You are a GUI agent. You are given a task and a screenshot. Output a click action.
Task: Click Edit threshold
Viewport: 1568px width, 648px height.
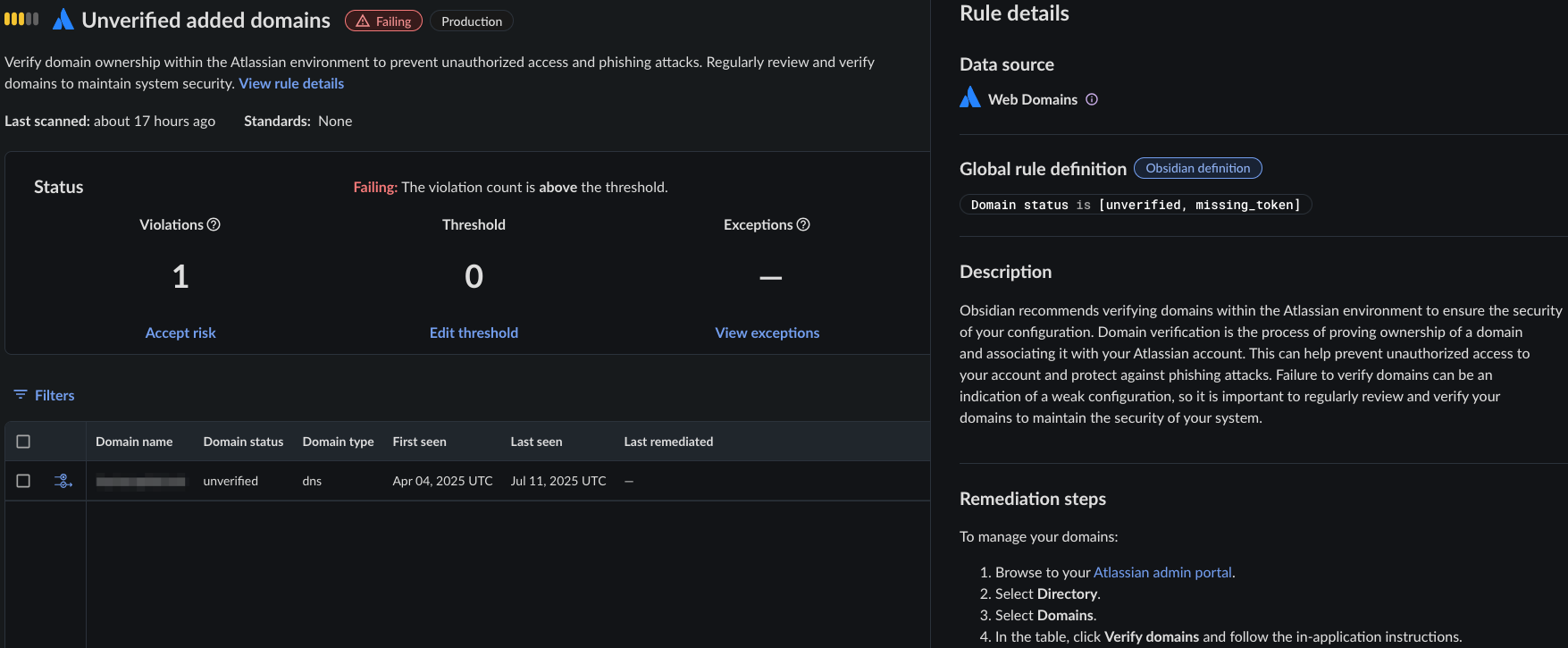(474, 332)
